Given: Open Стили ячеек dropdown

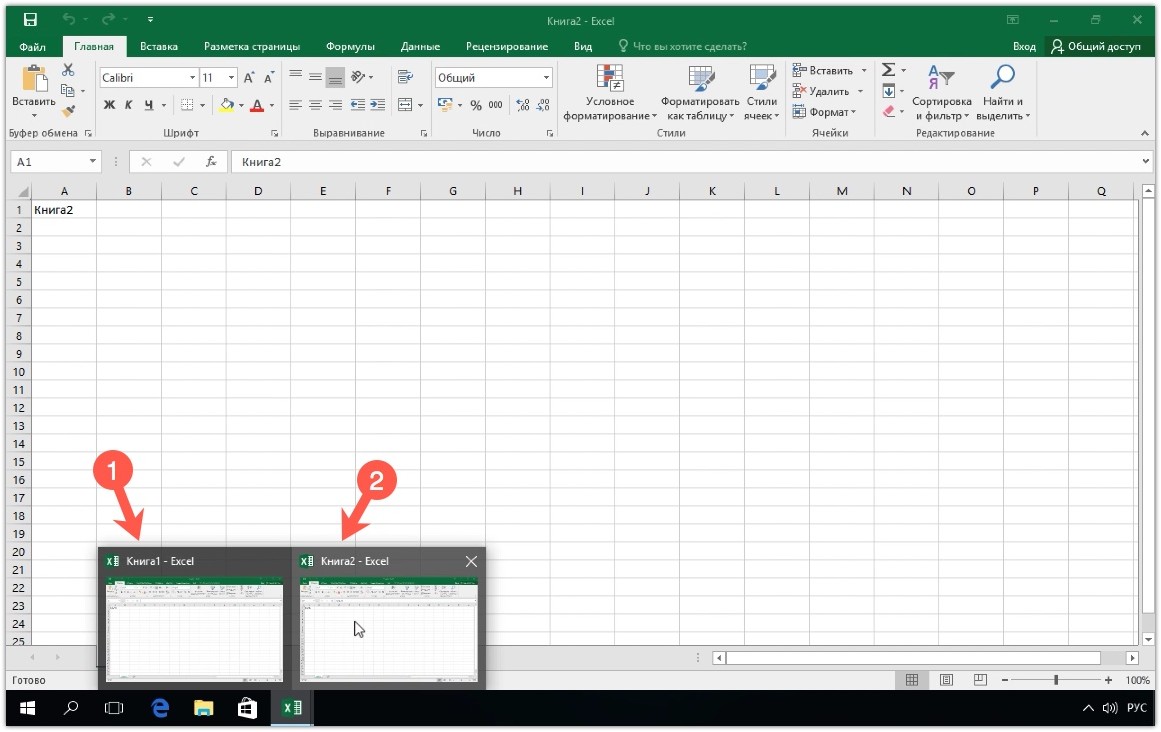Looking at the screenshot, I should click(761, 93).
